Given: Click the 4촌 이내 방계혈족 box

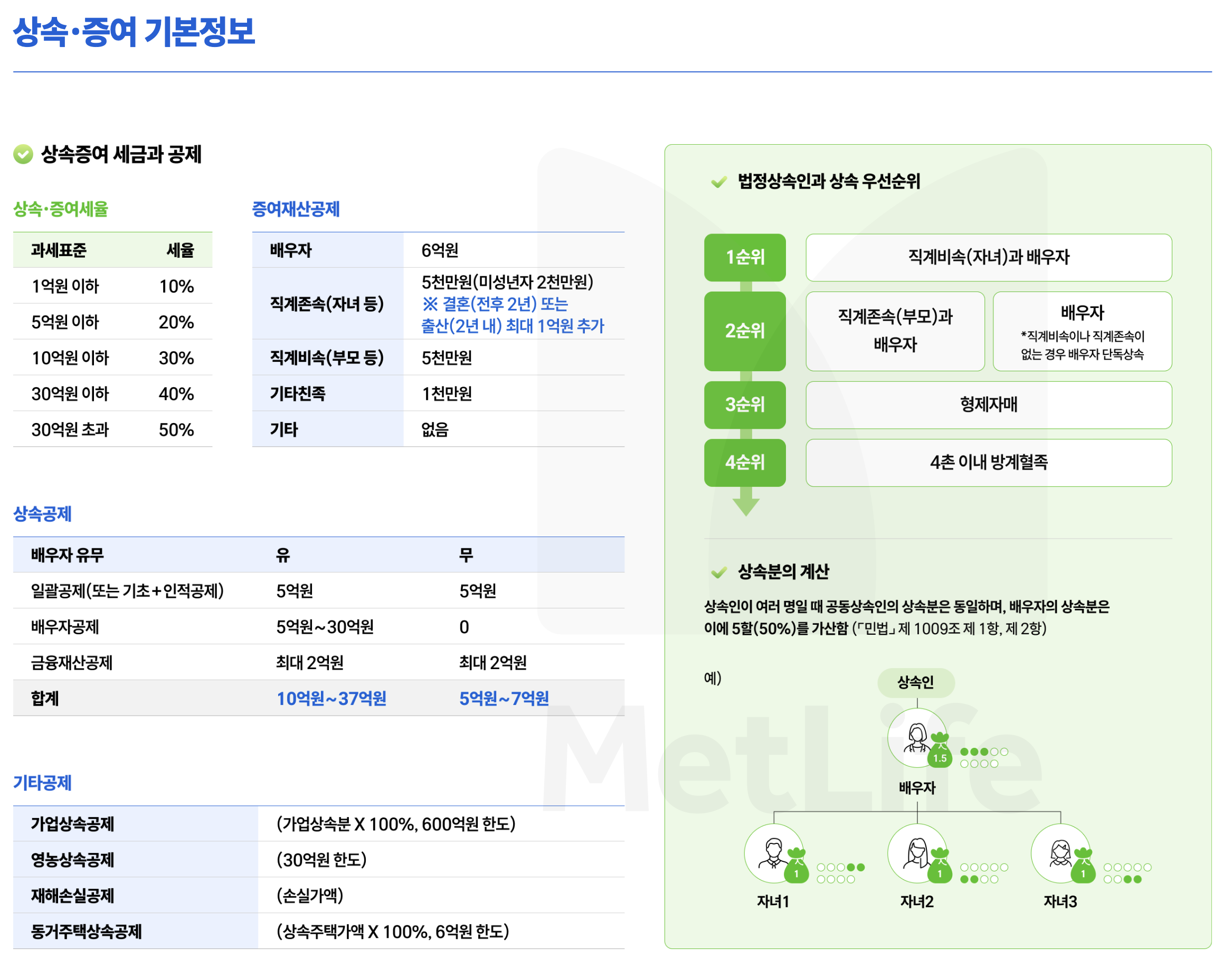Looking at the screenshot, I should click(x=988, y=462).
